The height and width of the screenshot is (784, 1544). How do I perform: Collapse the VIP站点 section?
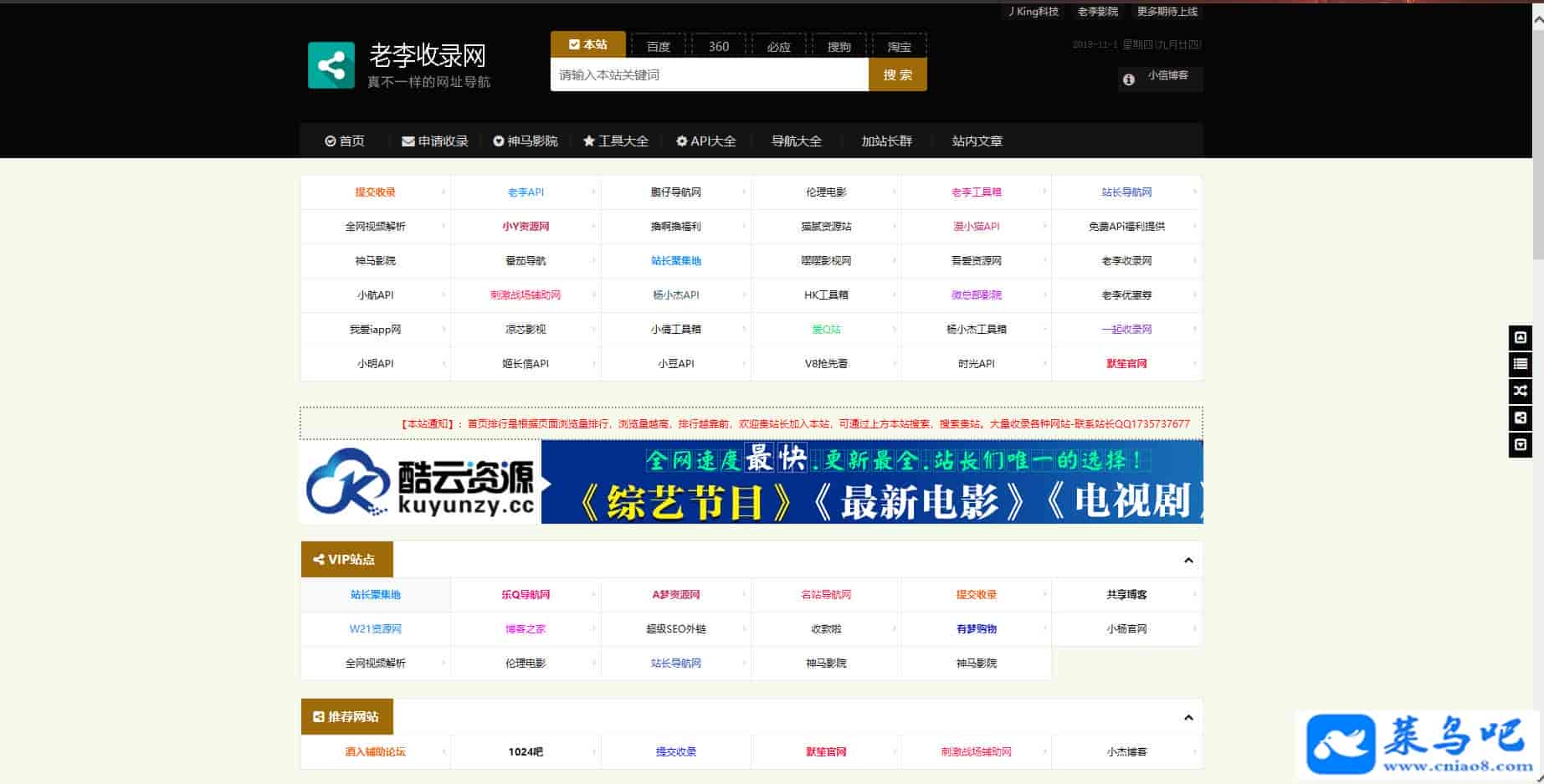click(x=1188, y=560)
